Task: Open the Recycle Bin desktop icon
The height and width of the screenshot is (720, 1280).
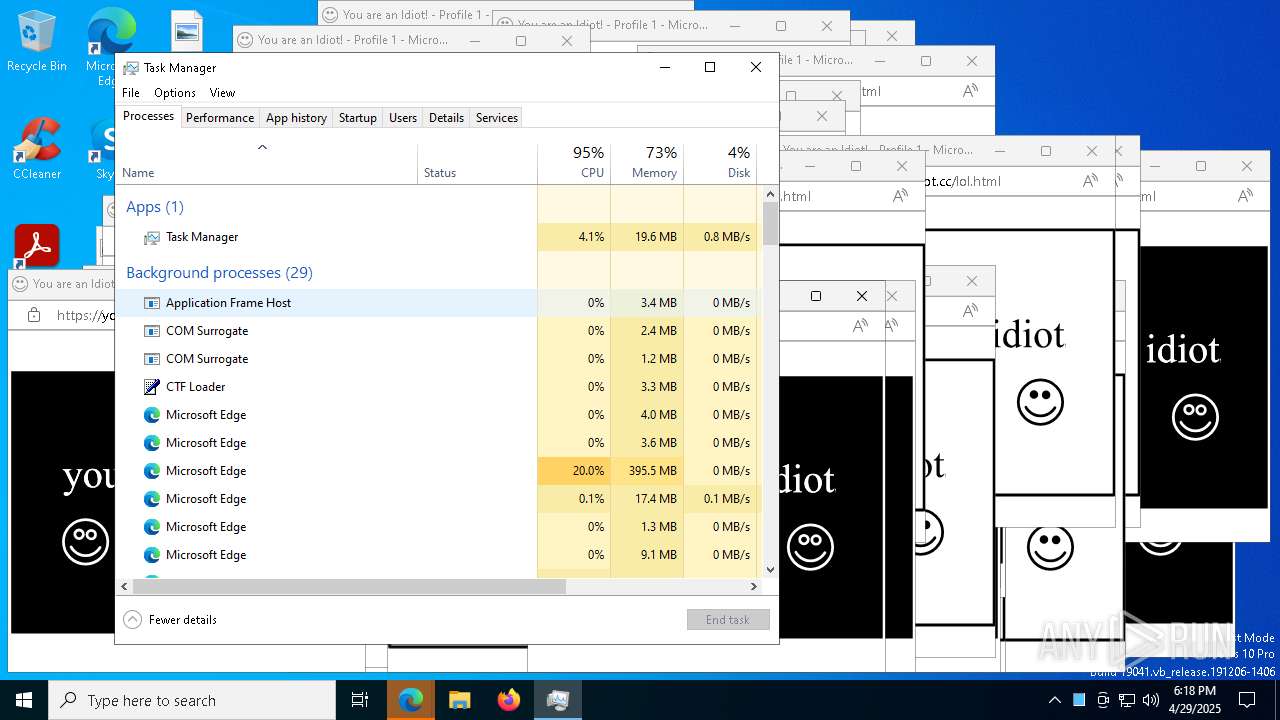Action: pyautogui.click(x=37, y=42)
